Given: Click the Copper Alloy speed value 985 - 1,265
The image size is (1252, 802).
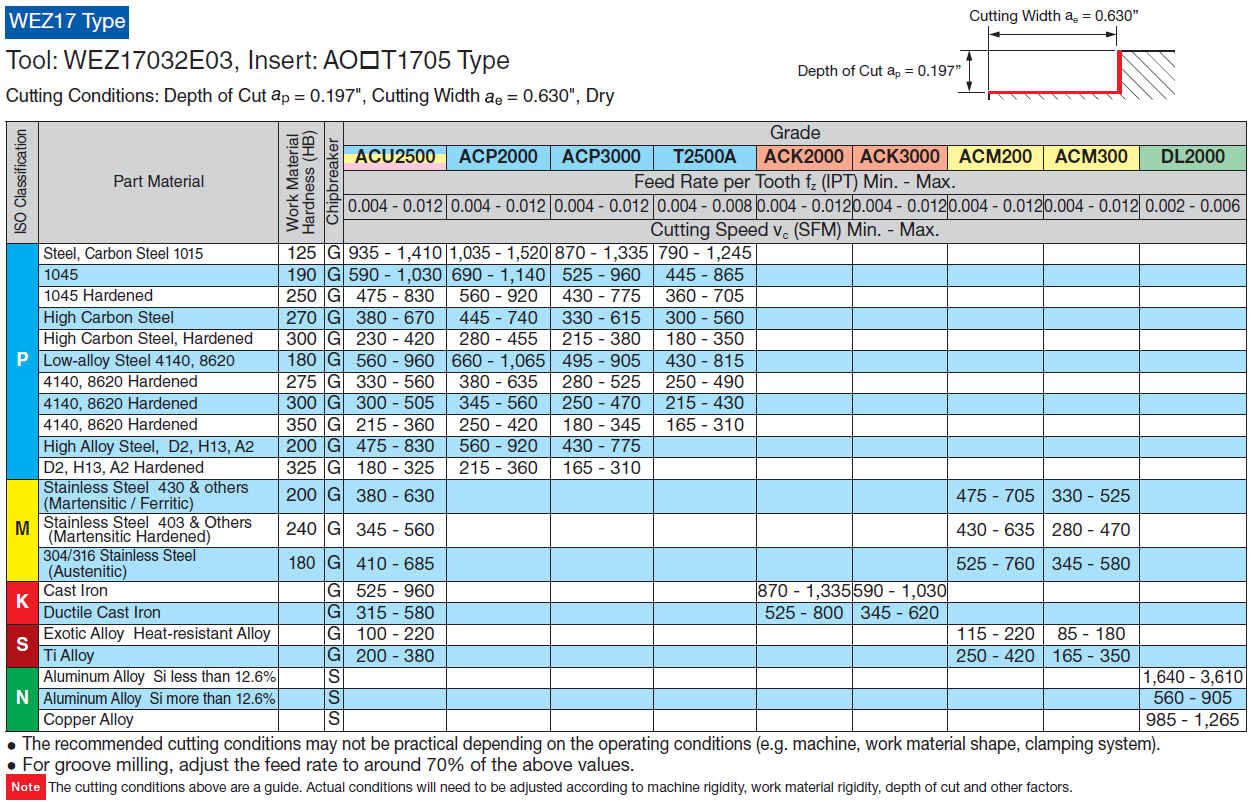Looking at the screenshot, I should click(1192, 720).
